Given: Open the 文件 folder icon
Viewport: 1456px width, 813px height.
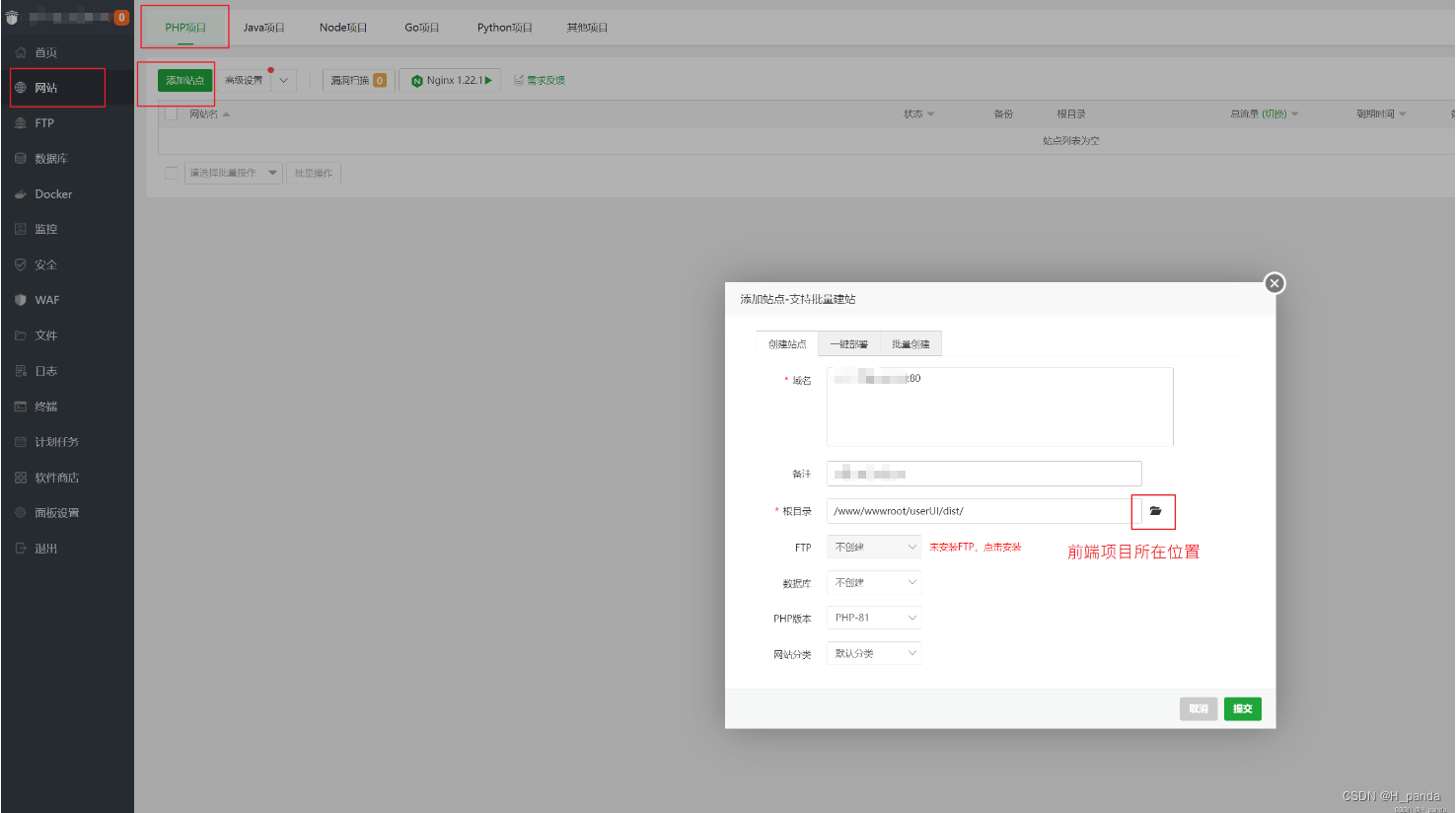Looking at the screenshot, I should pyautogui.click(x=20, y=335).
